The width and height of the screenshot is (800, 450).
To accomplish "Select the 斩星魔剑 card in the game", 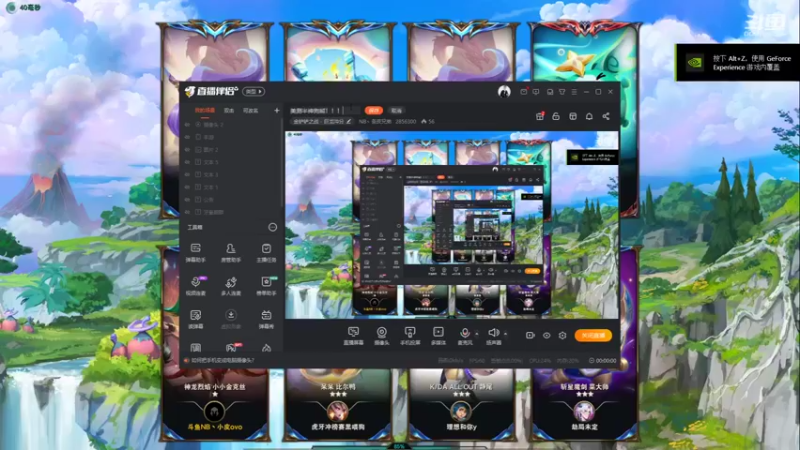I will pyautogui.click(x=585, y=406).
